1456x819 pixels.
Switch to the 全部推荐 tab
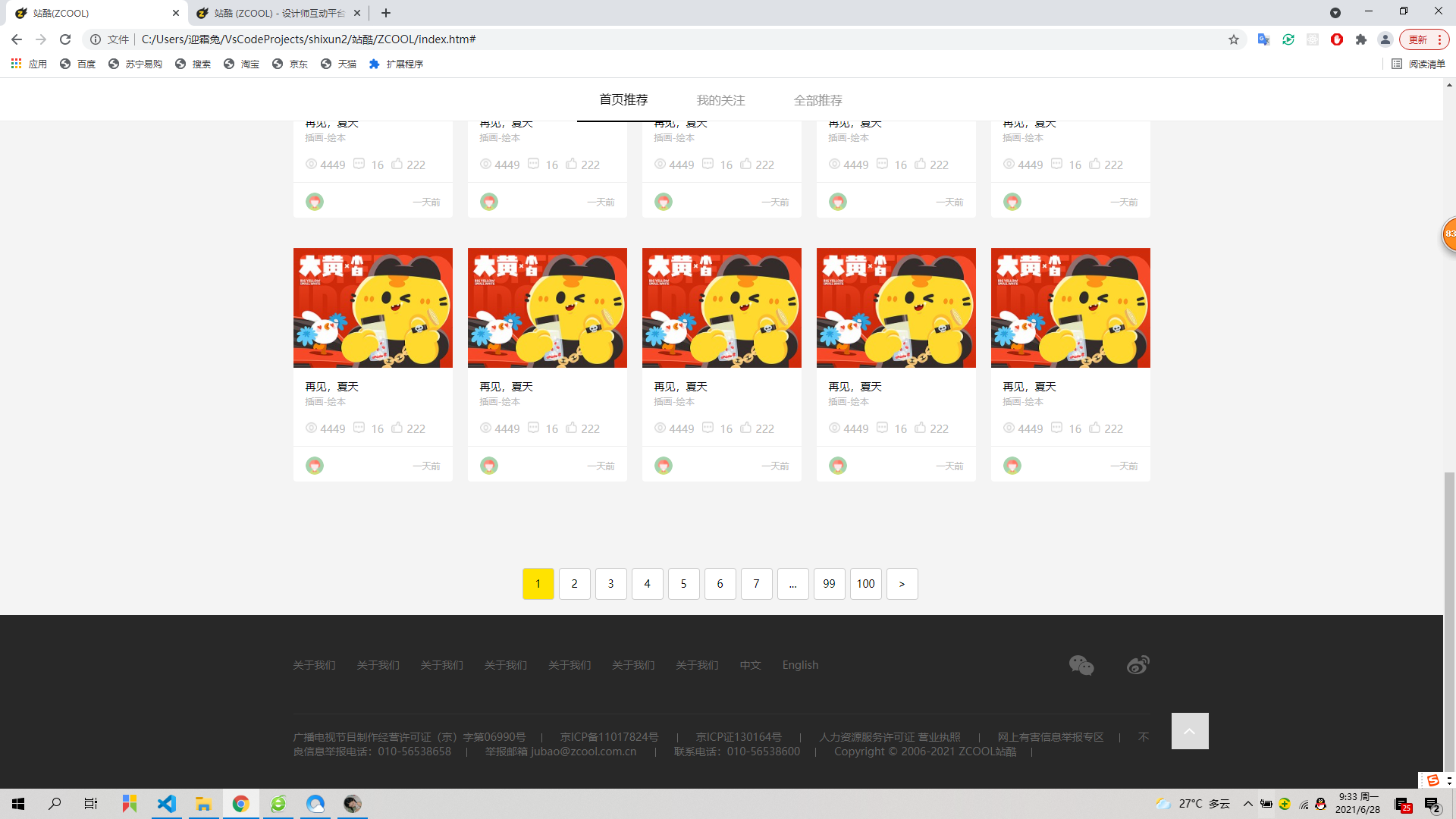coord(817,100)
